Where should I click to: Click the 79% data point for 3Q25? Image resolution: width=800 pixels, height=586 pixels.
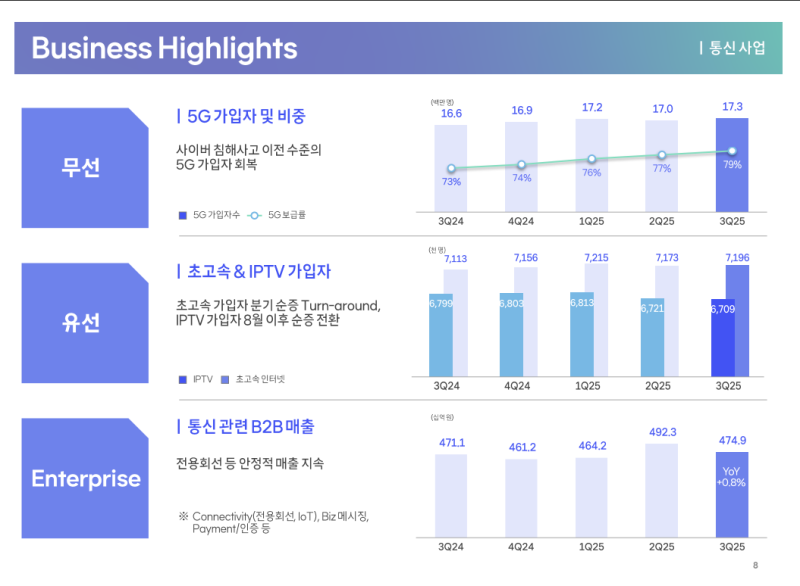click(732, 151)
